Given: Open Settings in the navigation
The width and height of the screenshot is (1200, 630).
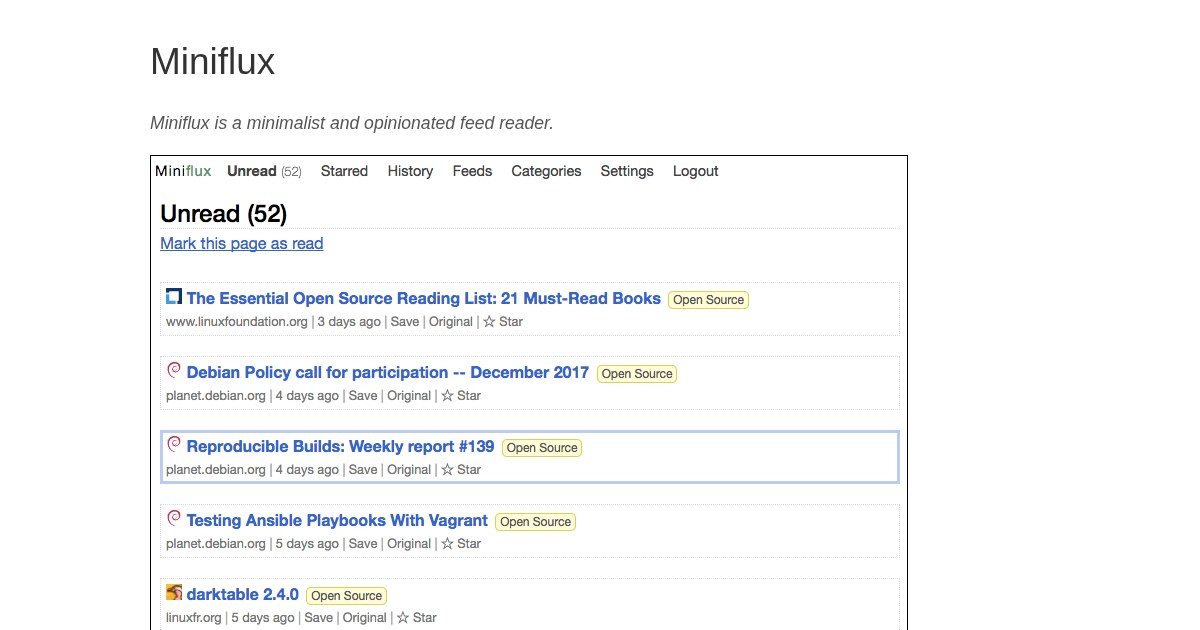Looking at the screenshot, I should click(x=627, y=171).
